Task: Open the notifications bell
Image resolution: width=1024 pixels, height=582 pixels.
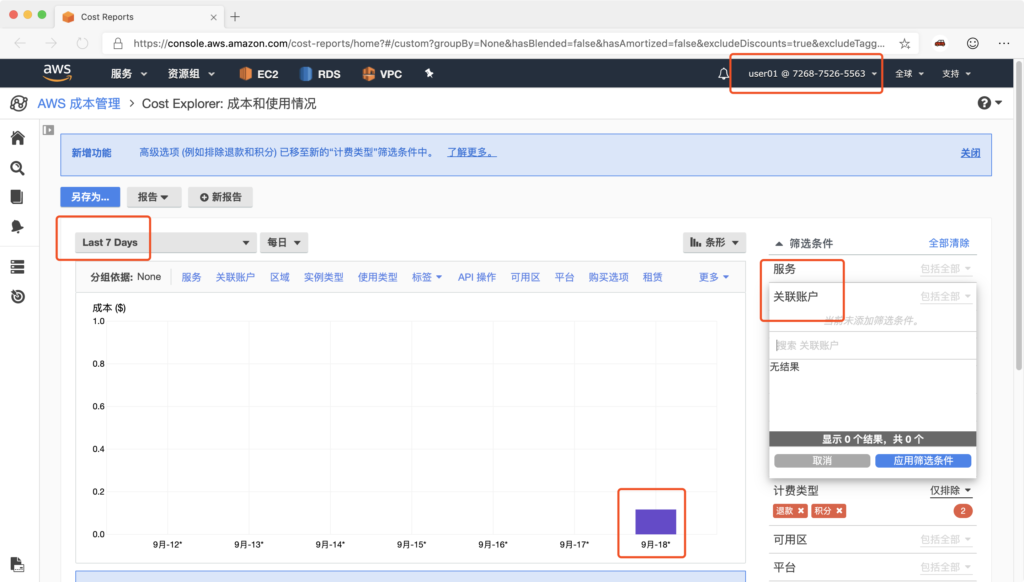Action: (723, 74)
